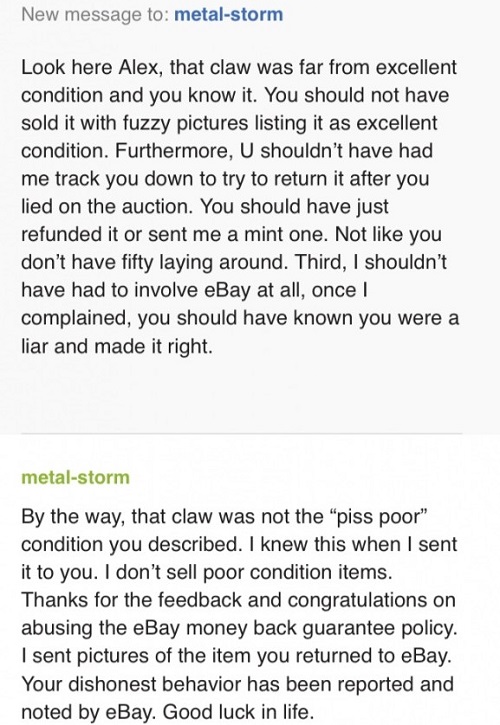Open the green metal-storm sender name
The width and height of the screenshot is (500, 725).
[75, 477]
